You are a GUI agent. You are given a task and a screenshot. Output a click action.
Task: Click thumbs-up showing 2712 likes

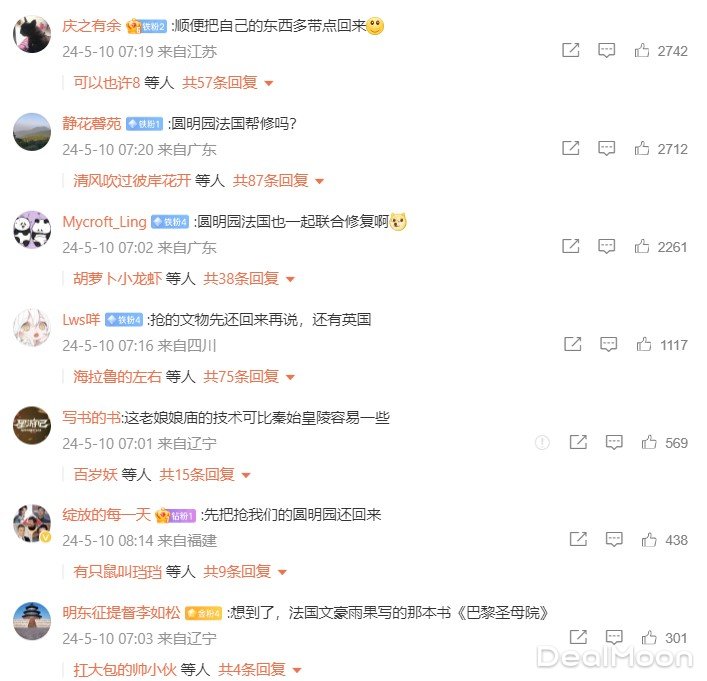click(x=642, y=148)
